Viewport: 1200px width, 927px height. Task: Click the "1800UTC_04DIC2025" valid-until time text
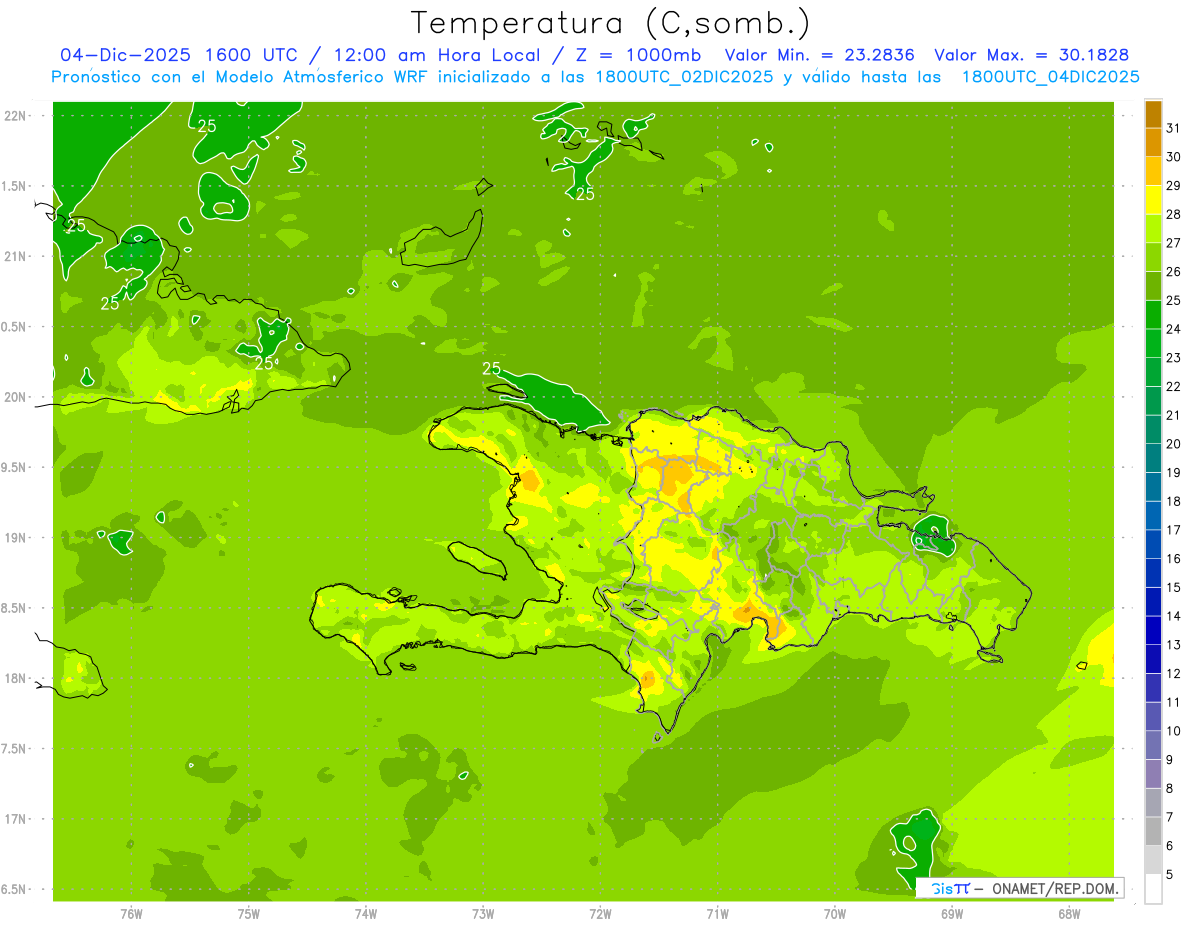[x=1050, y=77]
